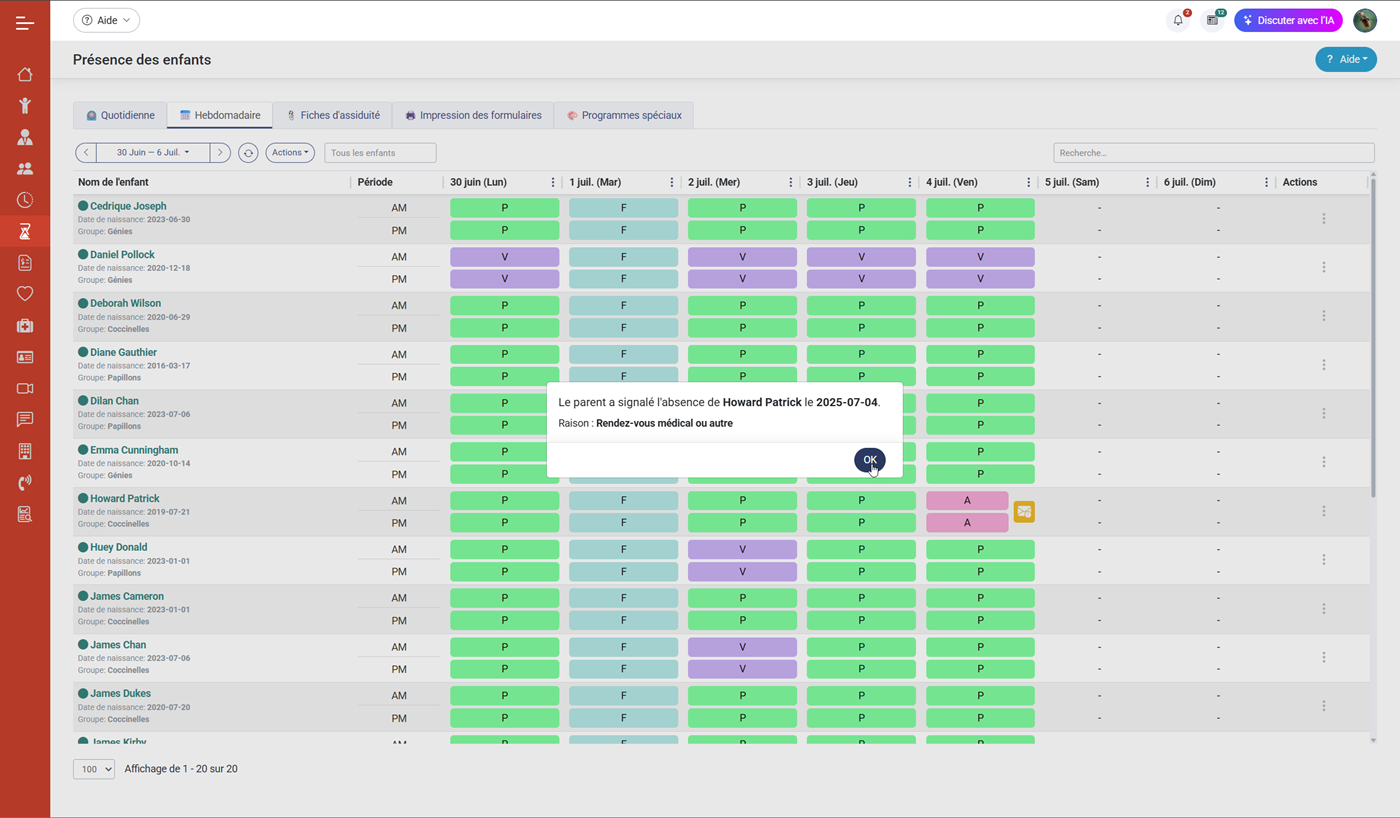Open the Fiches d'assiduité tab

[333, 115]
